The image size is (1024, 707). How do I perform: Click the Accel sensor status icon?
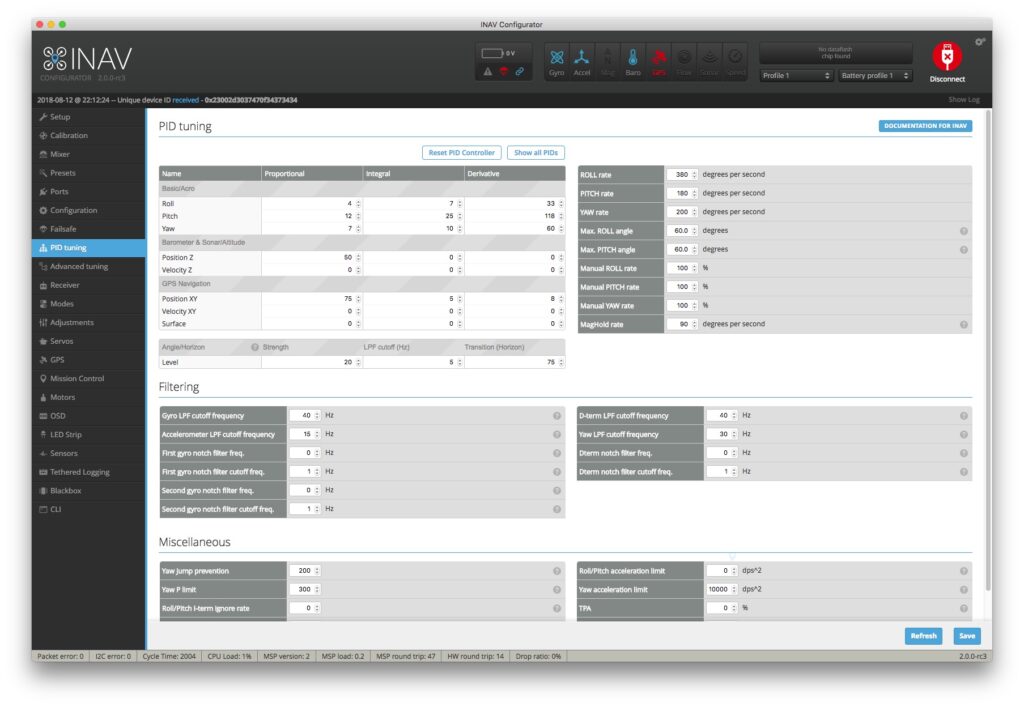click(x=582, y=60)
